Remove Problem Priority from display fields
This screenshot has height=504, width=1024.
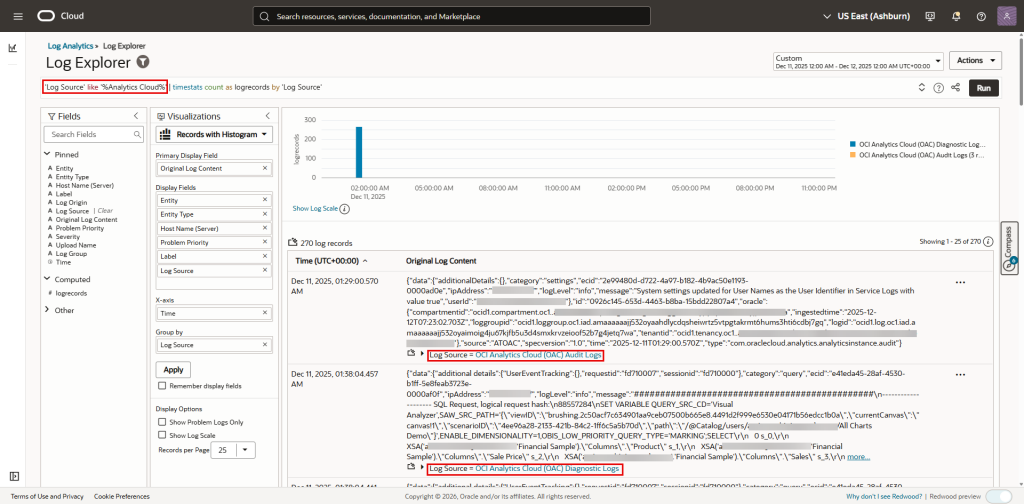pyautogui.click(x=265, y=243)
